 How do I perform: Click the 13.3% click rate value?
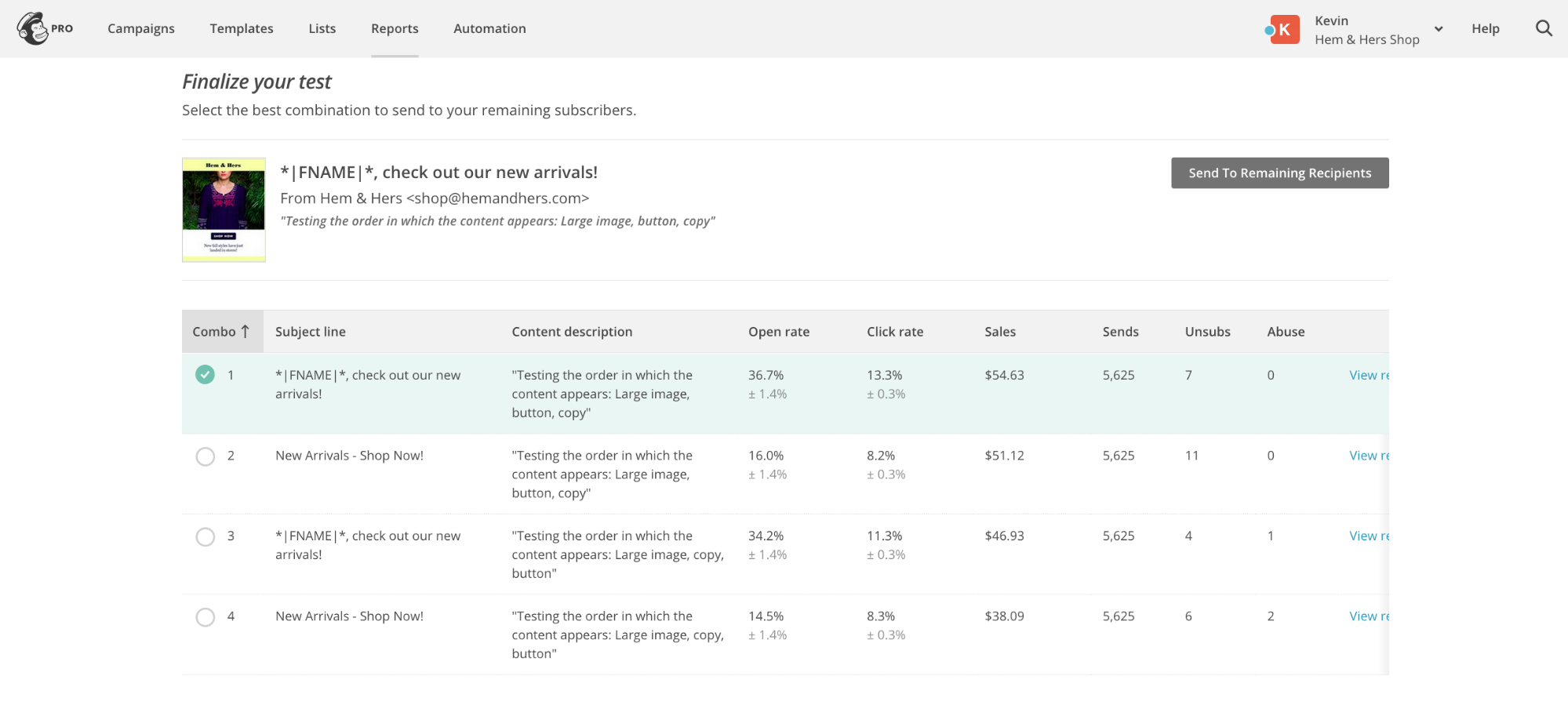click(884, 375)
